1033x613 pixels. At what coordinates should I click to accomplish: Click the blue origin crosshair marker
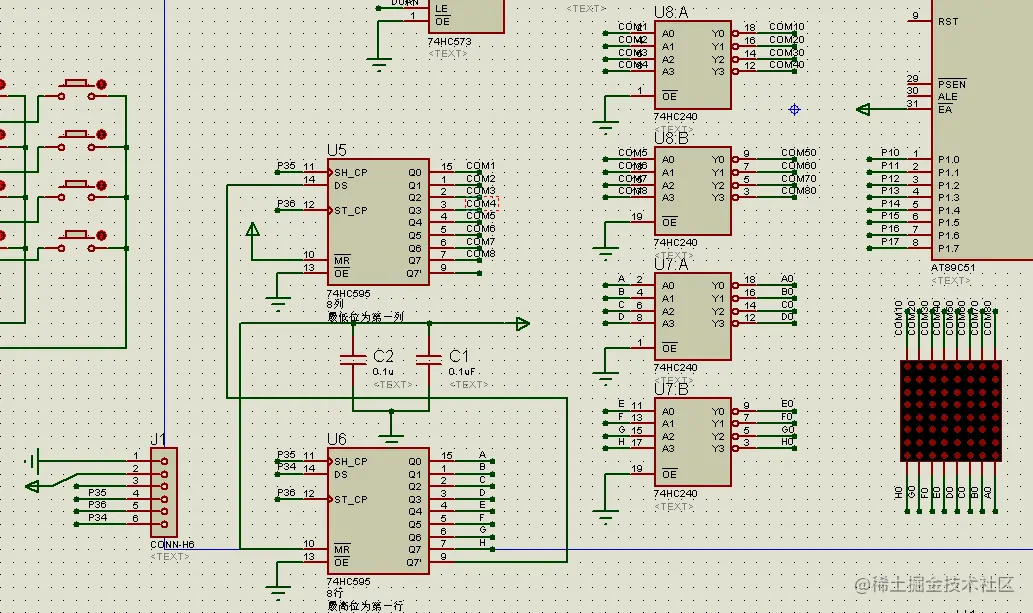tap(795, 109)
